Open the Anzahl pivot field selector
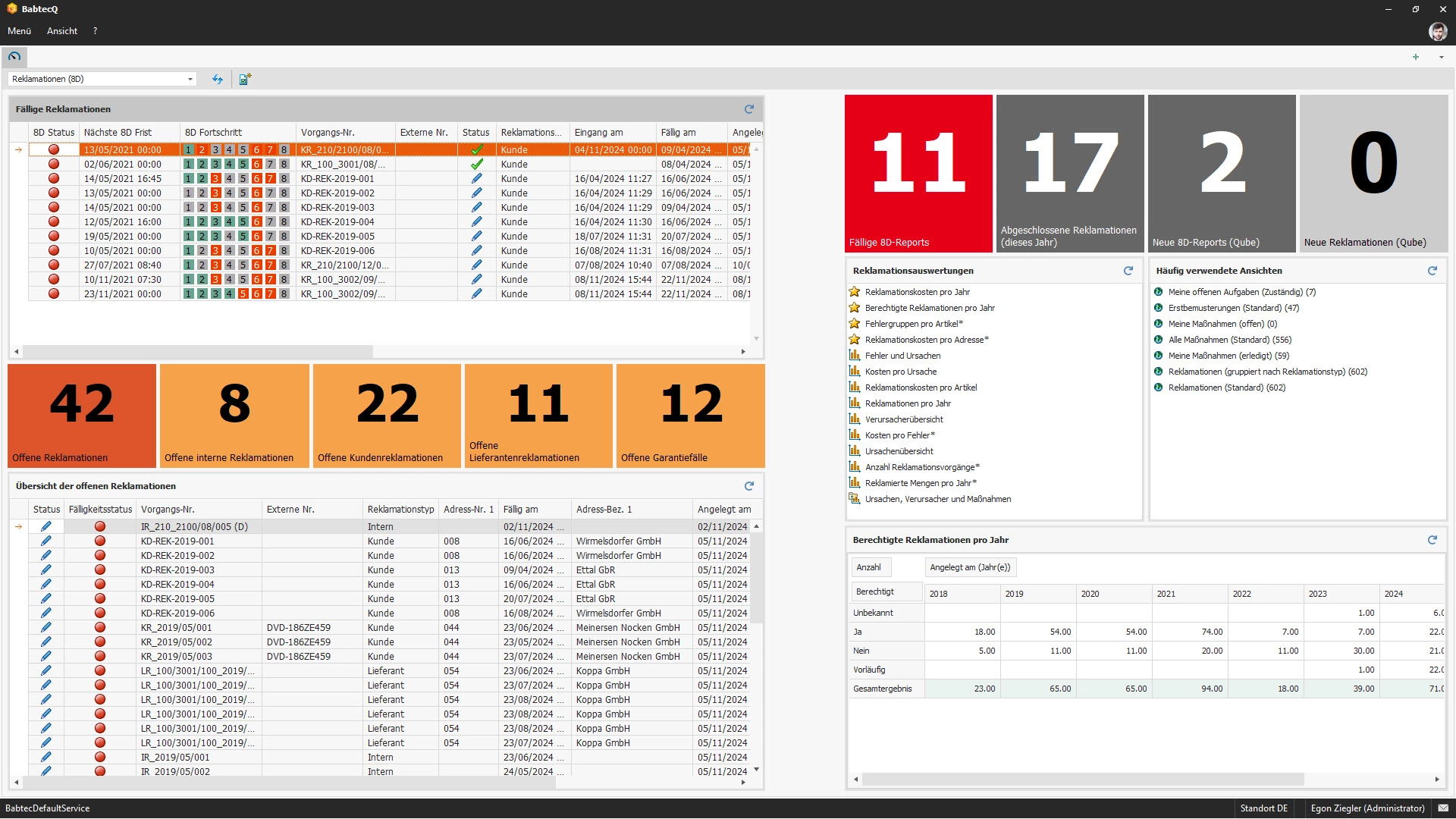 [x=870, y=567]
